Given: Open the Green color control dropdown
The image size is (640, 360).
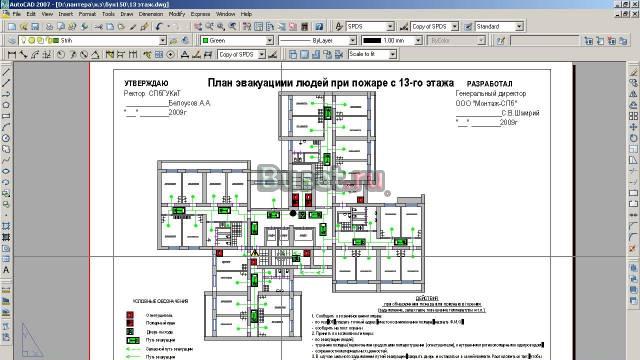Looking at the screenshot, I should [269, 40].
